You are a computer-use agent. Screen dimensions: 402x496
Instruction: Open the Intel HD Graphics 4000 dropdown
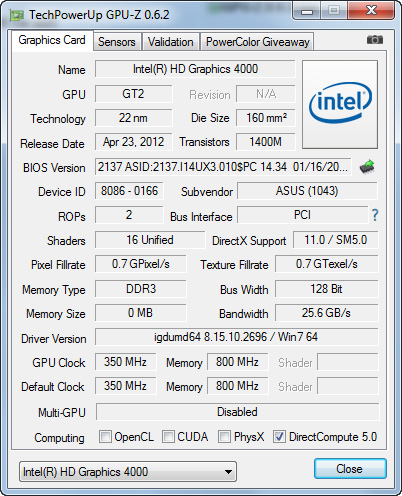pos(128,471)
